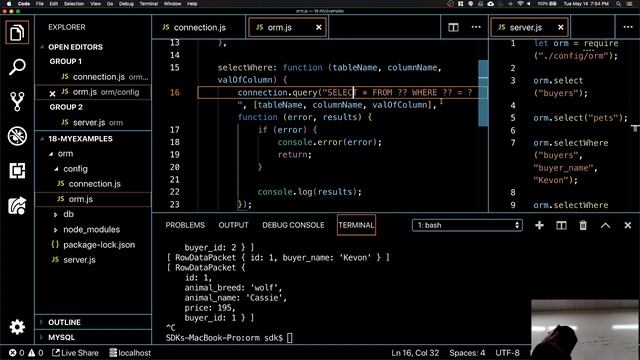
Task: Open the Search view in activity bar
Action: [17, 67]
